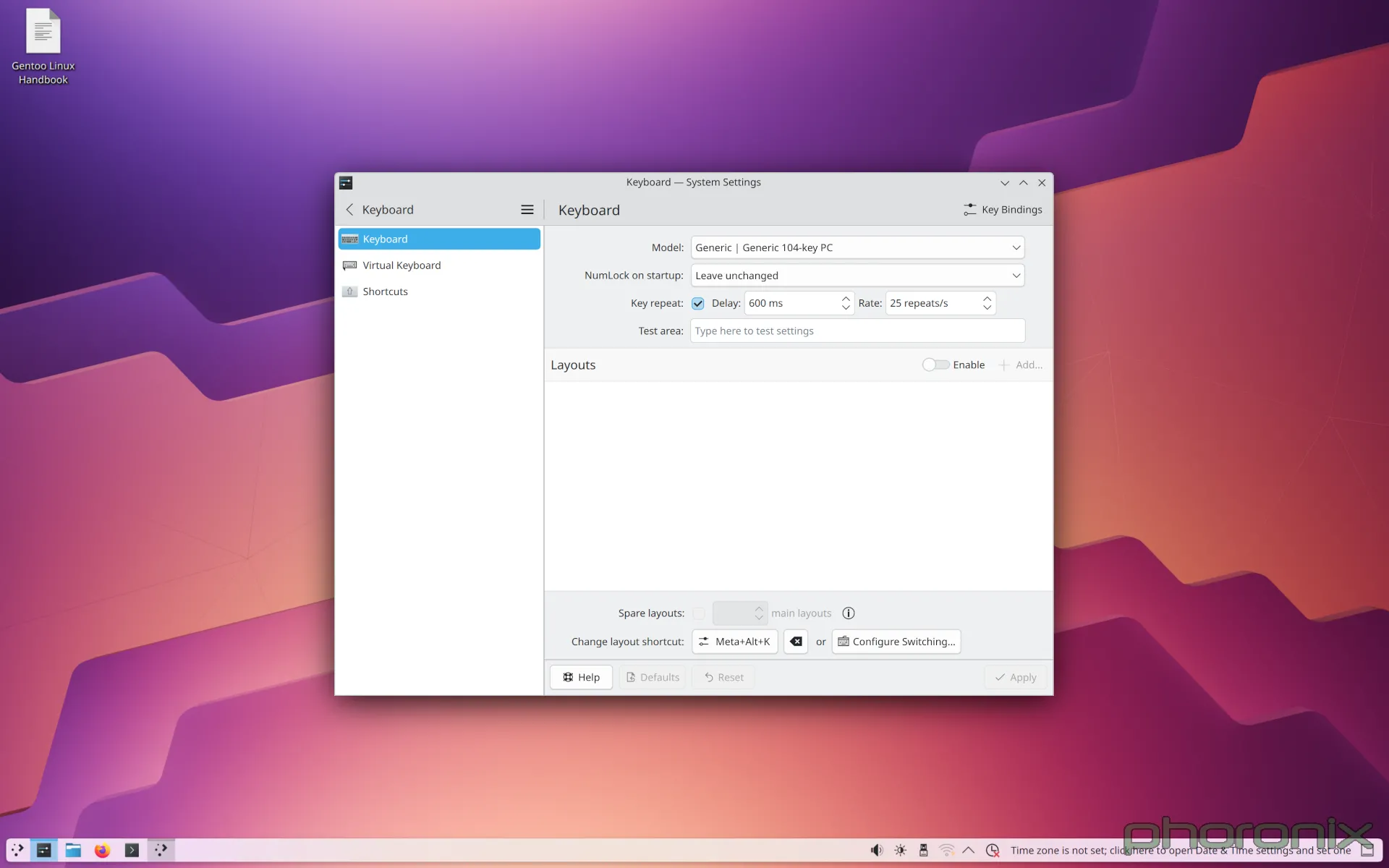
Task: Open Configure Switching dialog
Action: 896,642
